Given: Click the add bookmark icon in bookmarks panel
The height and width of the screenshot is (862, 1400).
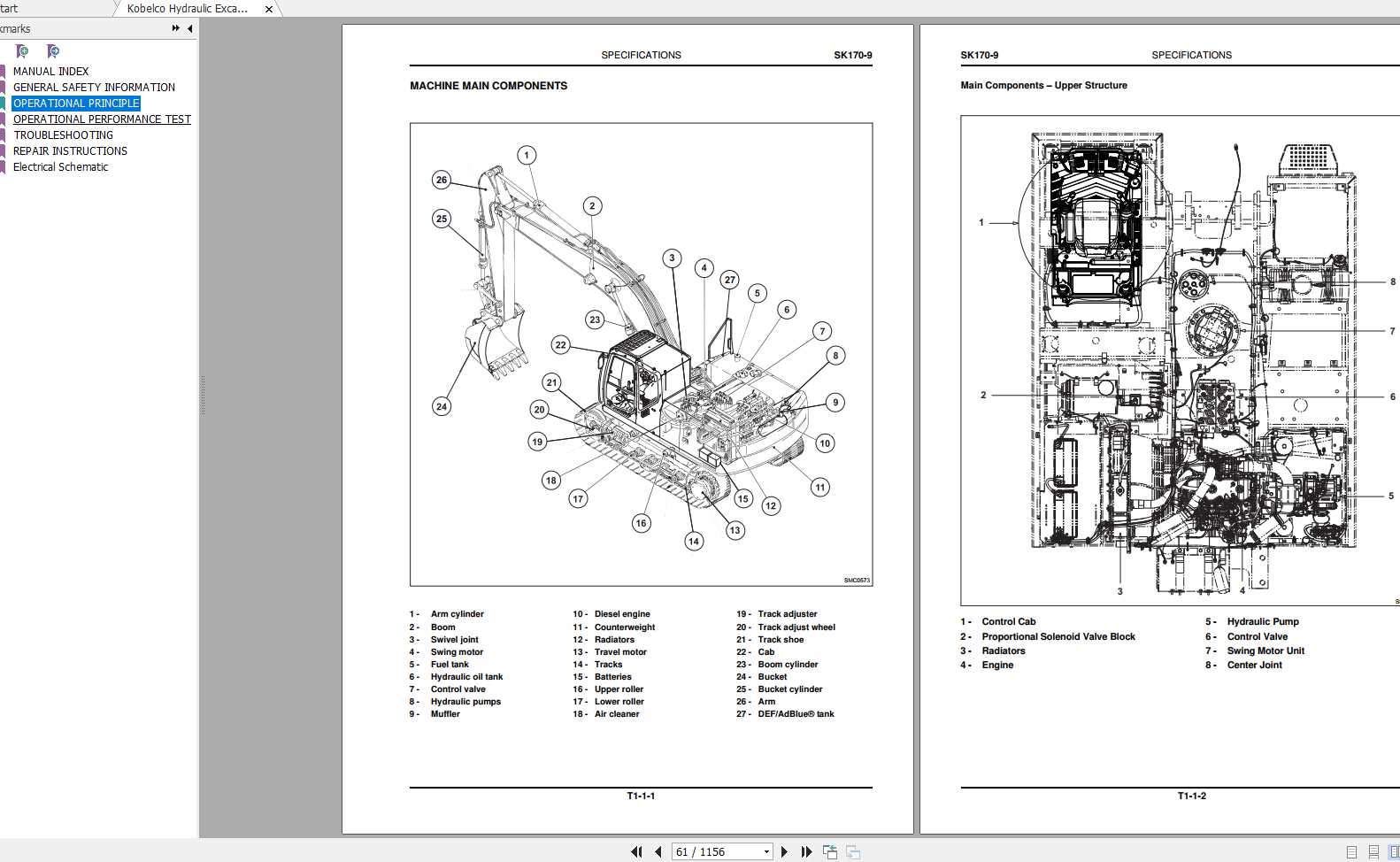Looking at the screenshot, I should pos(22,51).
